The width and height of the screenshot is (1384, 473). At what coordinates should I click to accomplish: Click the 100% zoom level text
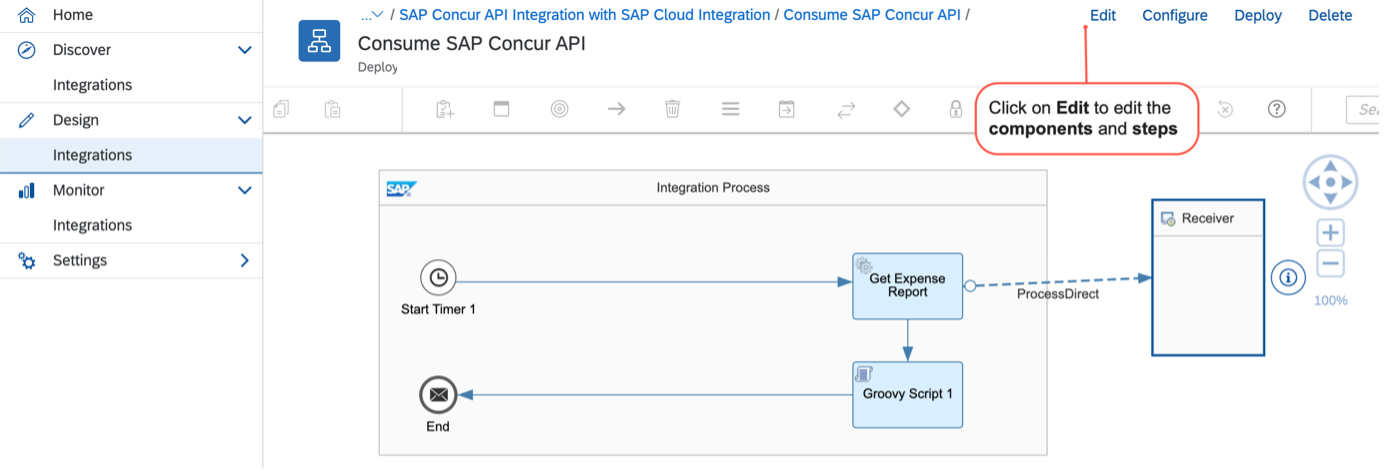(1330, 300)
